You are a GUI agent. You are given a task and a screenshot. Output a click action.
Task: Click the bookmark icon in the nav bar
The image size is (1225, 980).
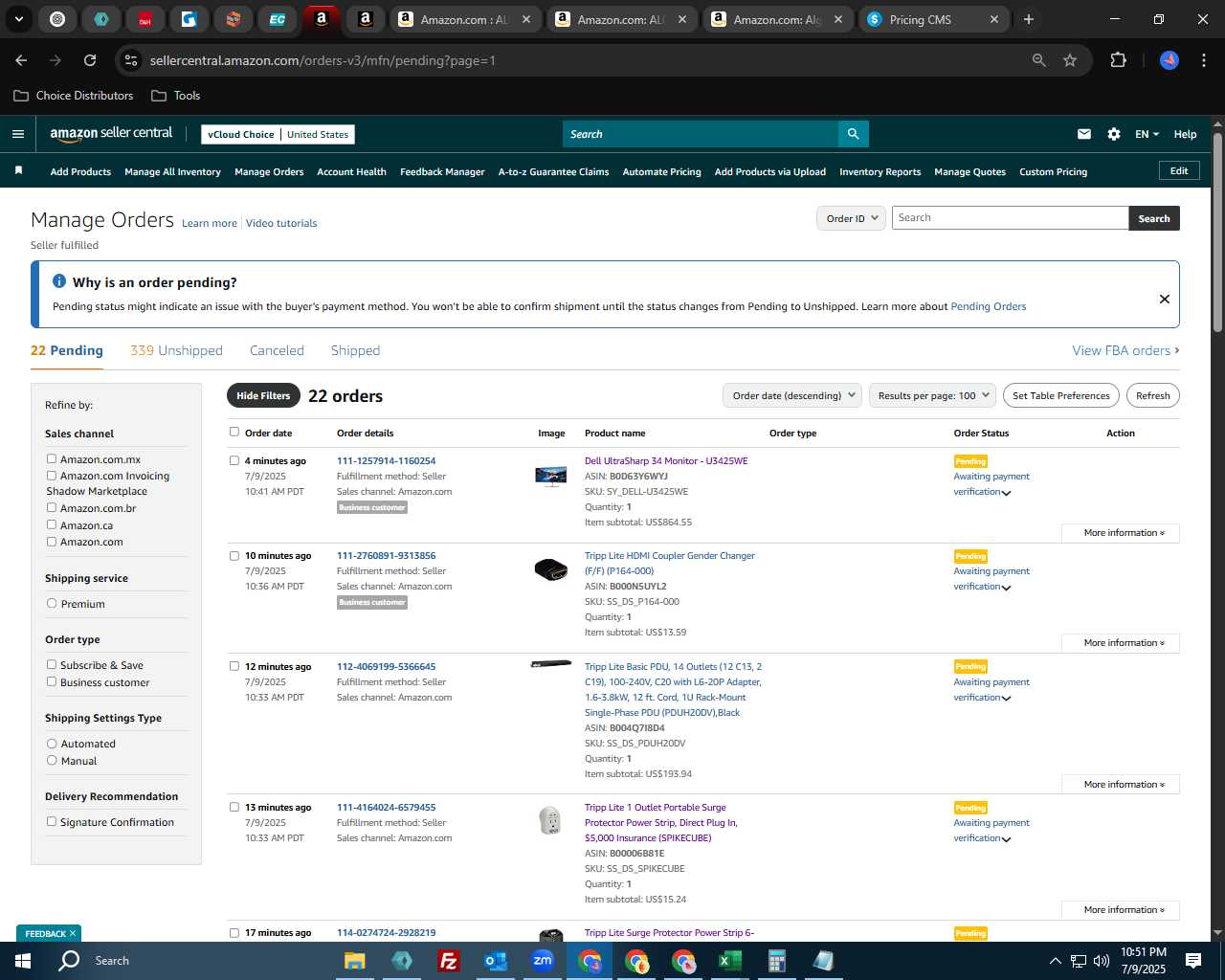click(x=18, y=170)
